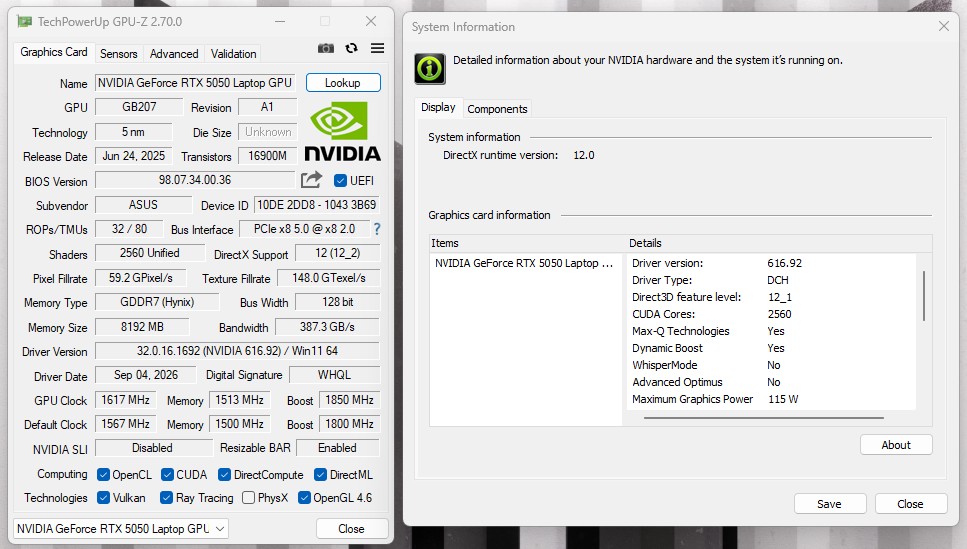Close the System Information window with X
The height and width of the screenshot is (549, 967).
(944, 26)
